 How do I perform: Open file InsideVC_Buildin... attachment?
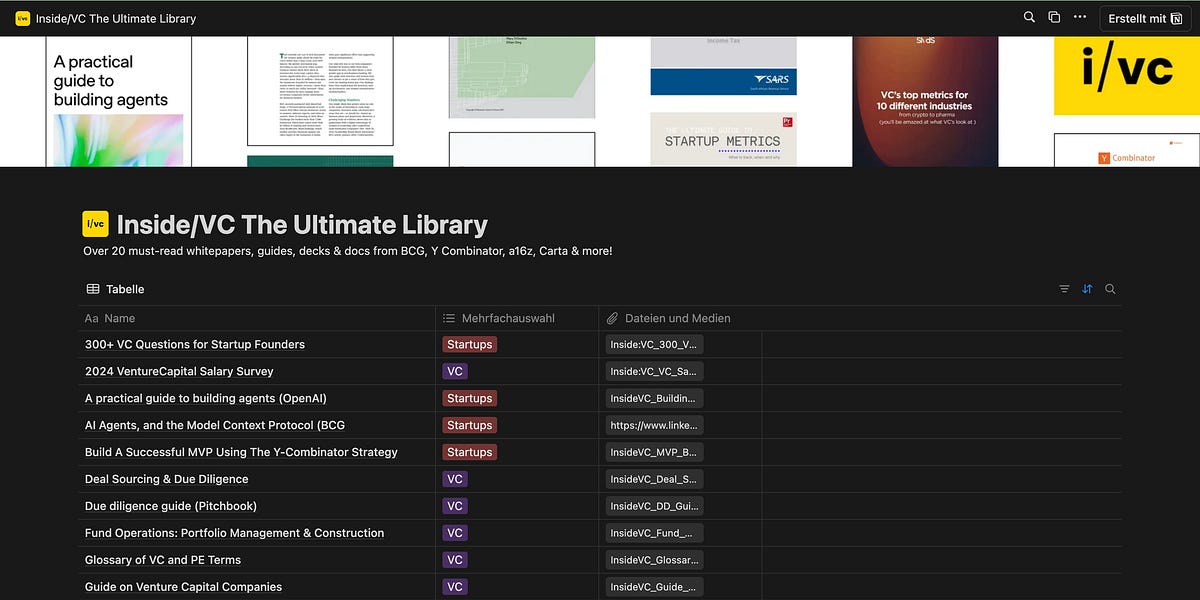(x=654, y=398)
